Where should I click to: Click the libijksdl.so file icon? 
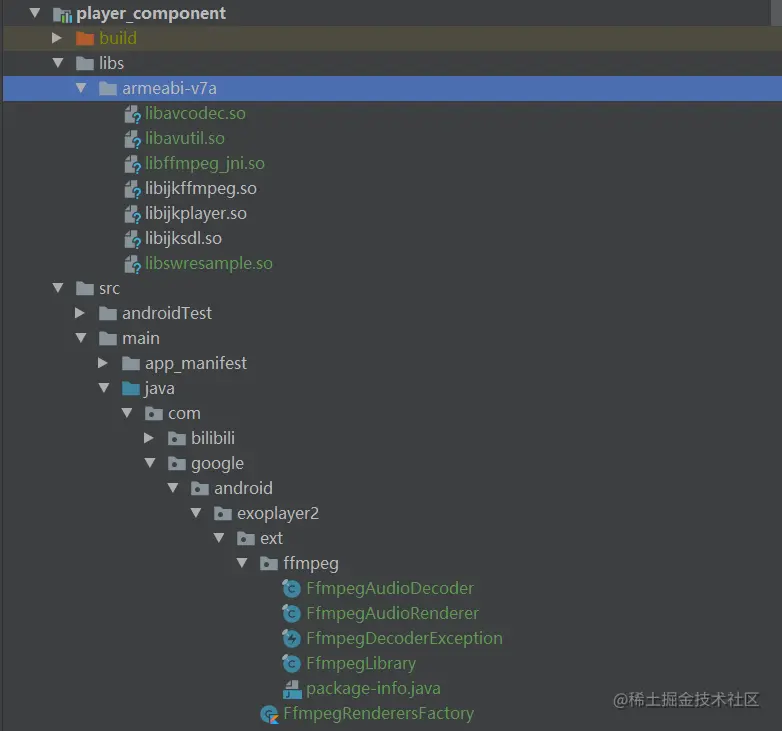133,239
